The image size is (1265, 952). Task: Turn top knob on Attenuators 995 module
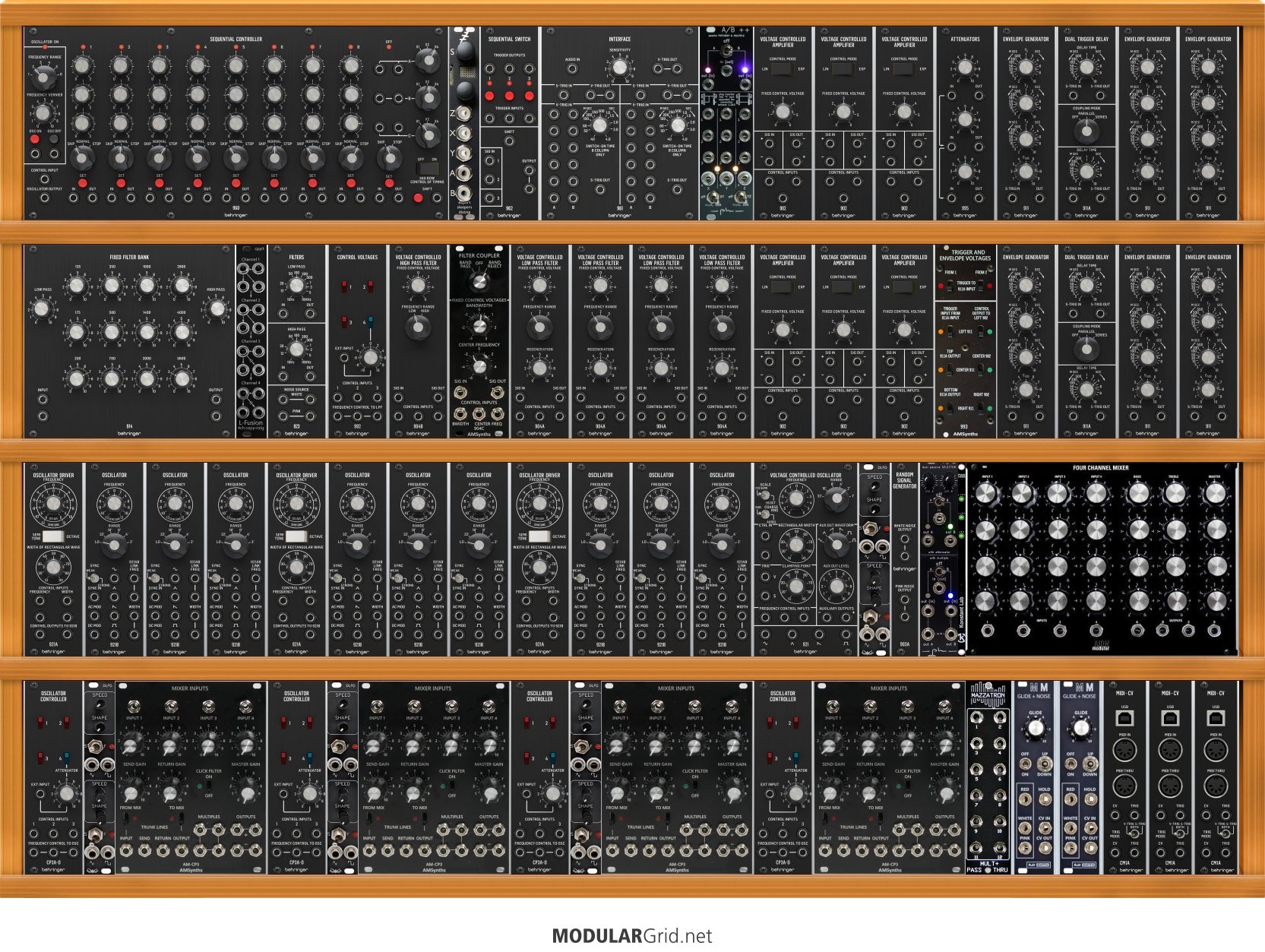965,69
